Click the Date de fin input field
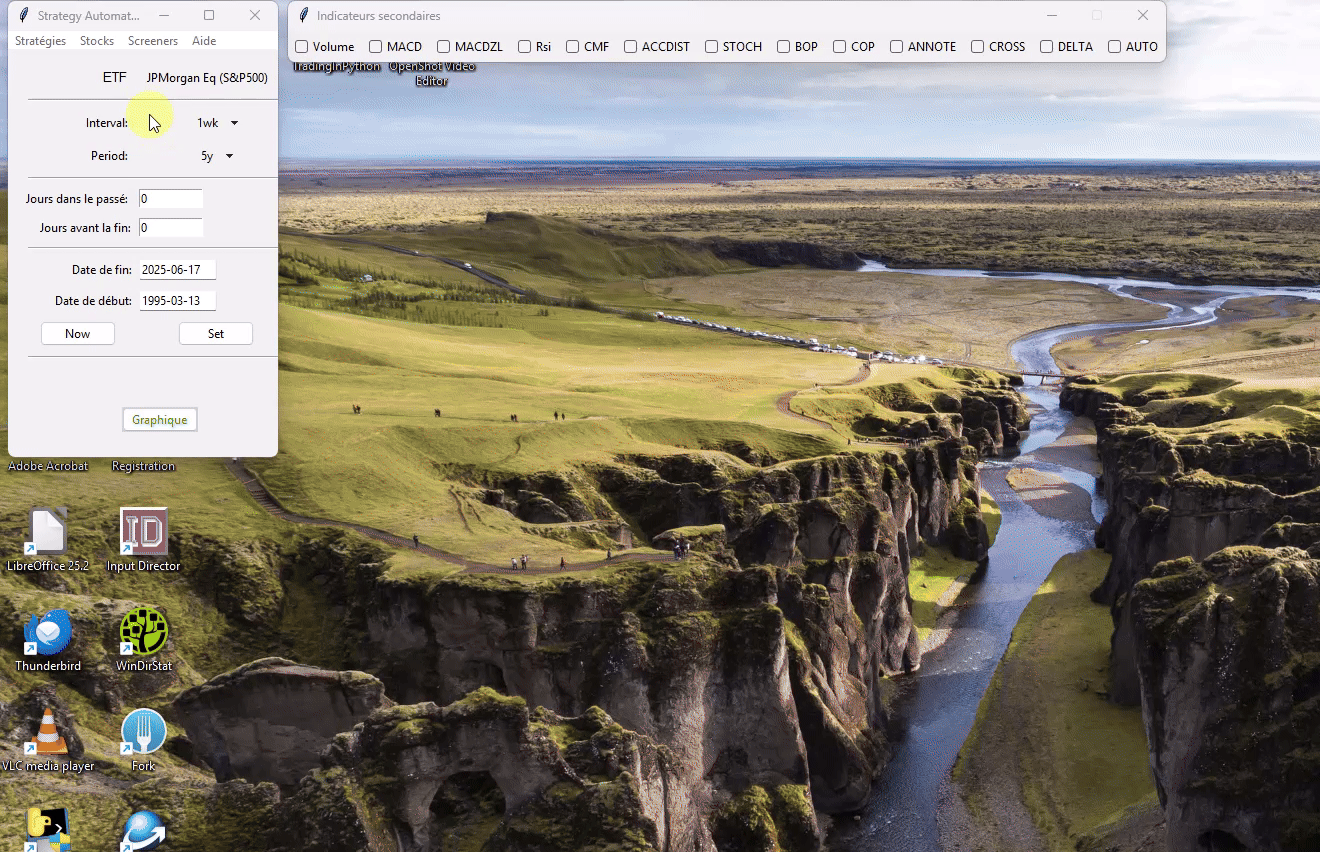The height and width of the screenshot is (852, 1320). pos(177,270)
